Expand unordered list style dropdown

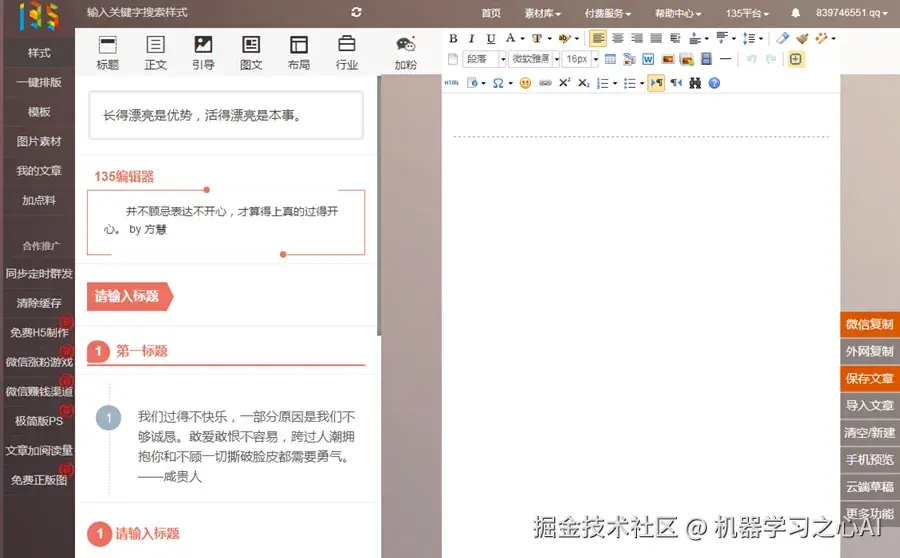coord(642,84)
